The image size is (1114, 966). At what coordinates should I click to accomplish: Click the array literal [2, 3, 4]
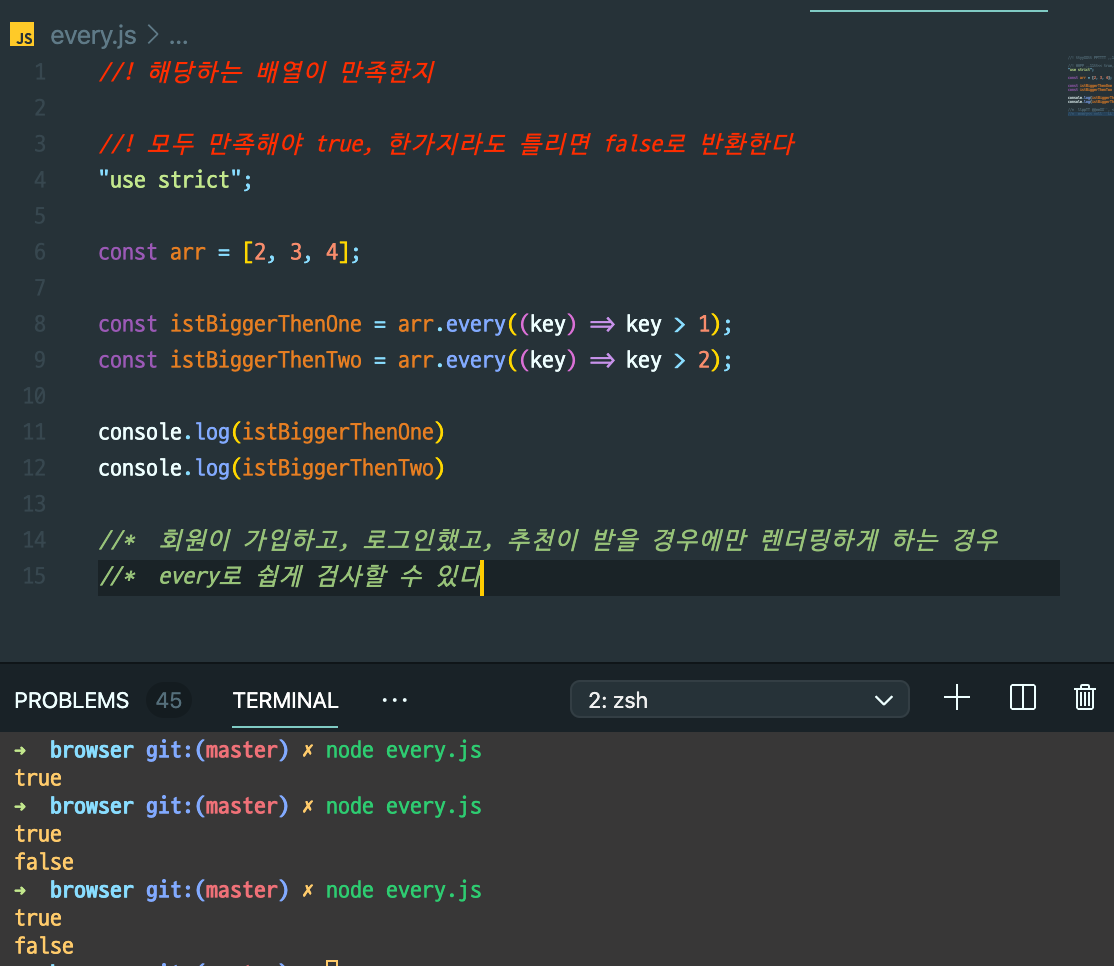pos(295,252)
